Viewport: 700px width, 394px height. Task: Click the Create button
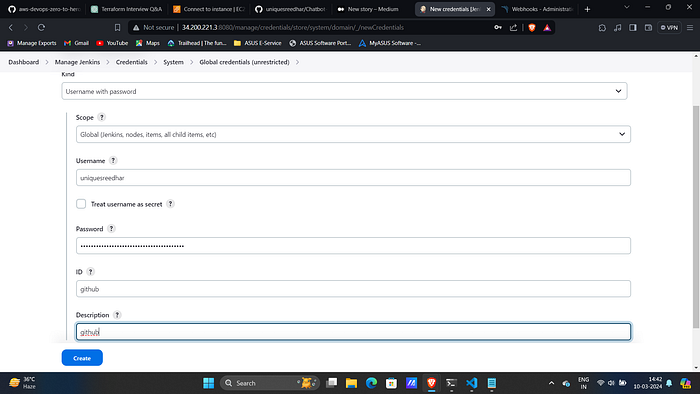click(x=82, y=358)
